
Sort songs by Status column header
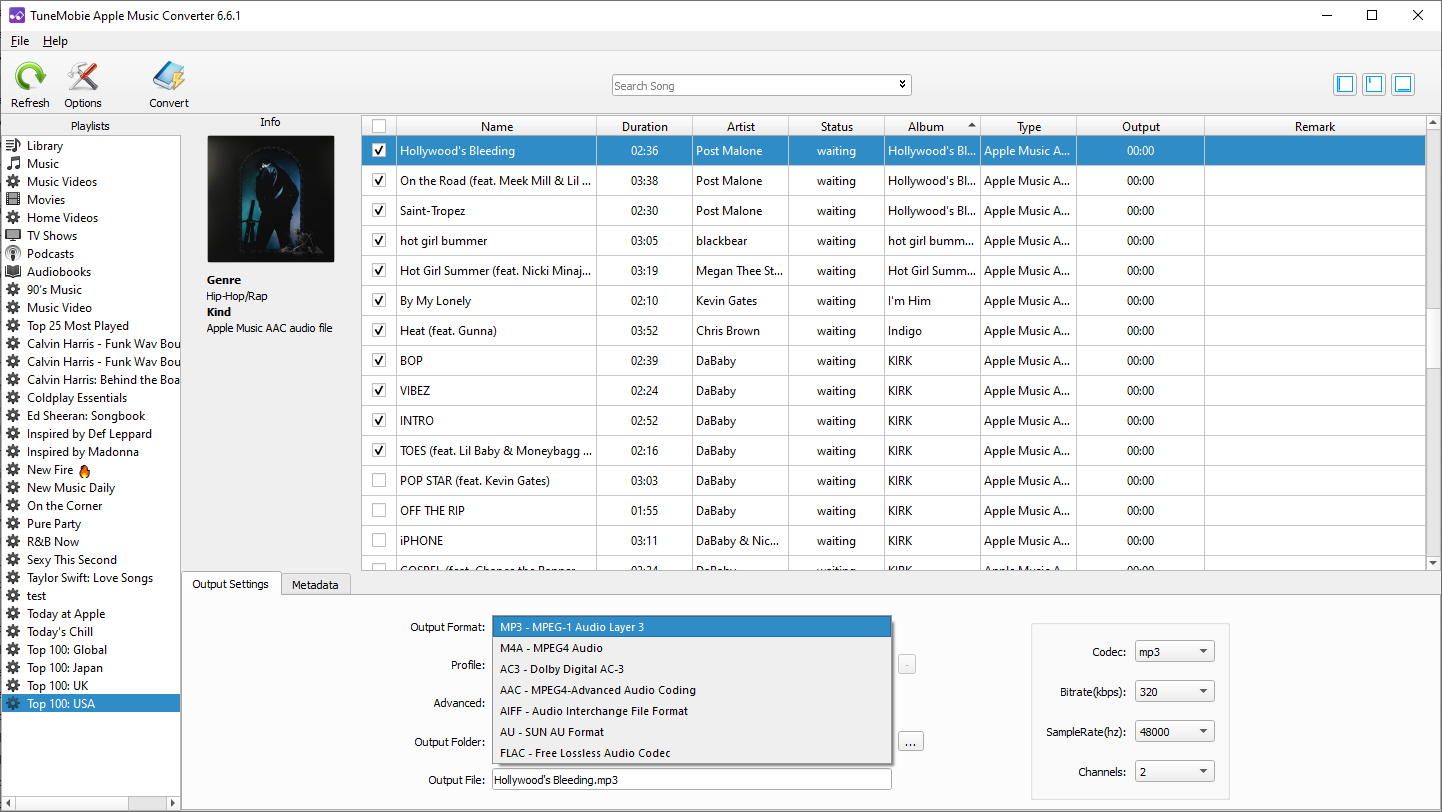[x=836, y=126]
